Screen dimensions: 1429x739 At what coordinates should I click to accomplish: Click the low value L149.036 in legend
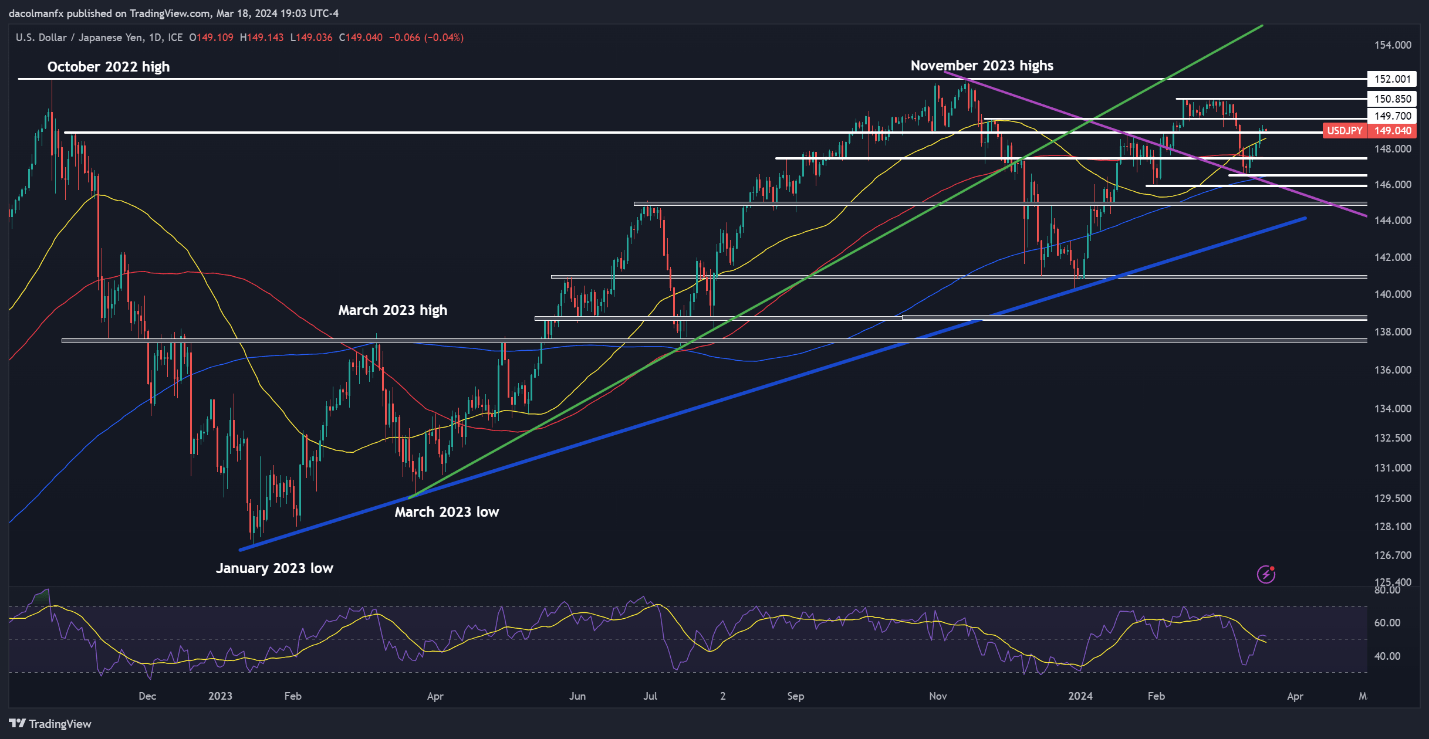313,37
